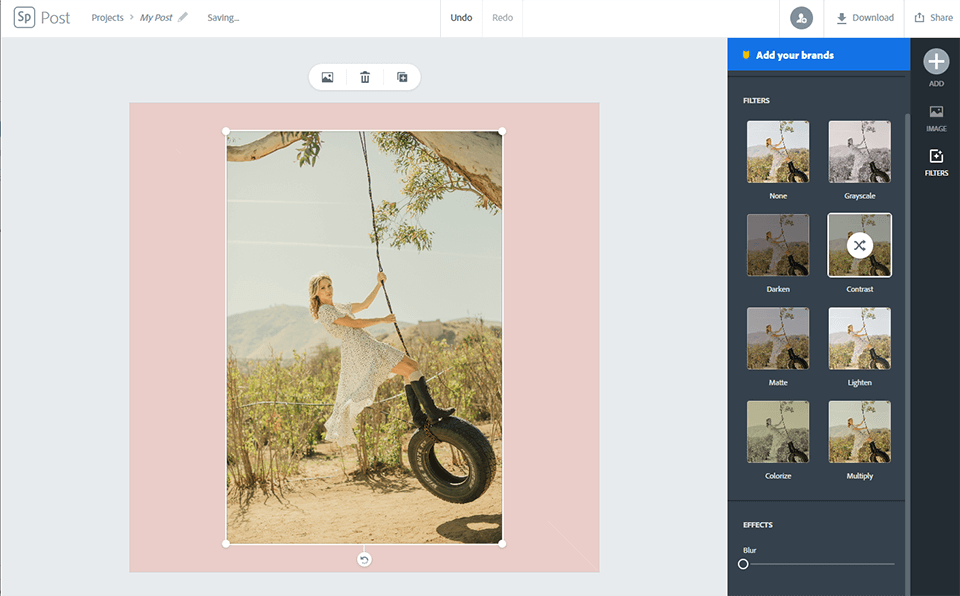
Task: Delete the selected image with trash icon
Action: (x=365, y=77)
